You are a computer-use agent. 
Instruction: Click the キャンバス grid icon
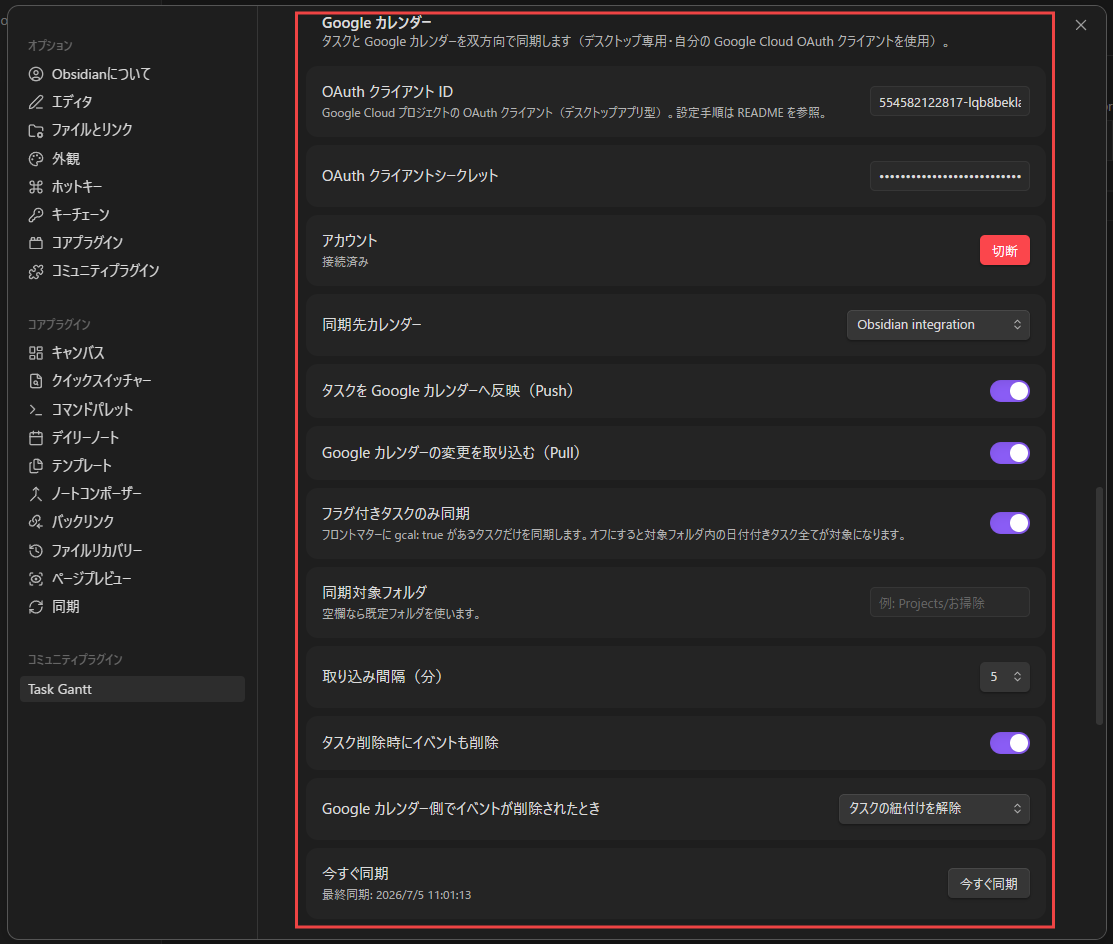point(35,353)
